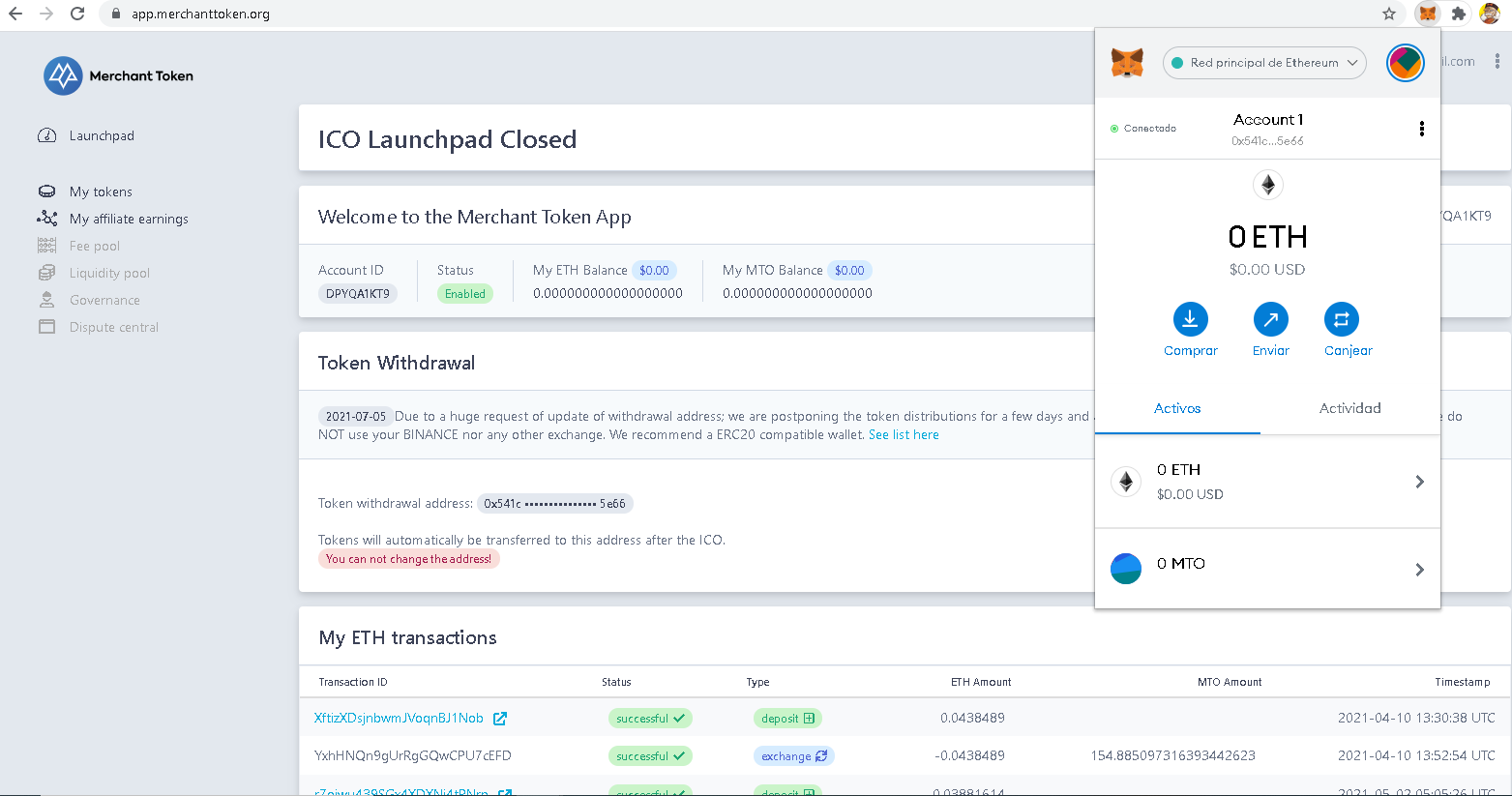The width and height of the screenshot is (1512, 796).
Task: Click the My ETH Balance $0.00 badge
Action: coord(654,271)
